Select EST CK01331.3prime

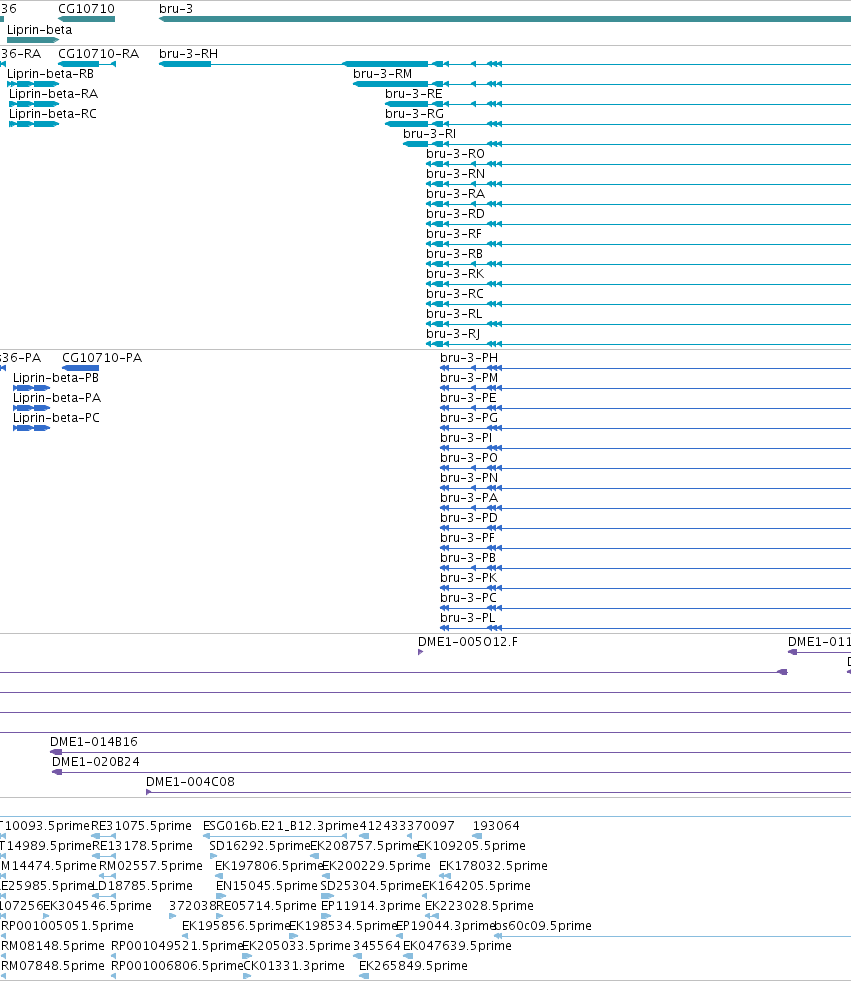tap(293, 966)
